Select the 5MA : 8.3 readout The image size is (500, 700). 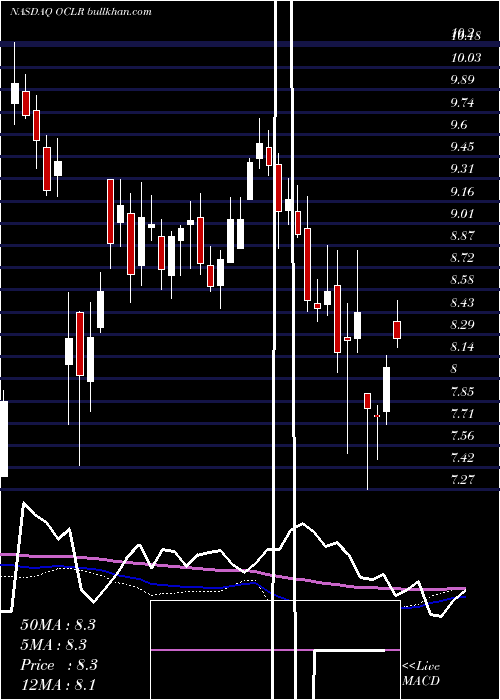pos(53,645)
